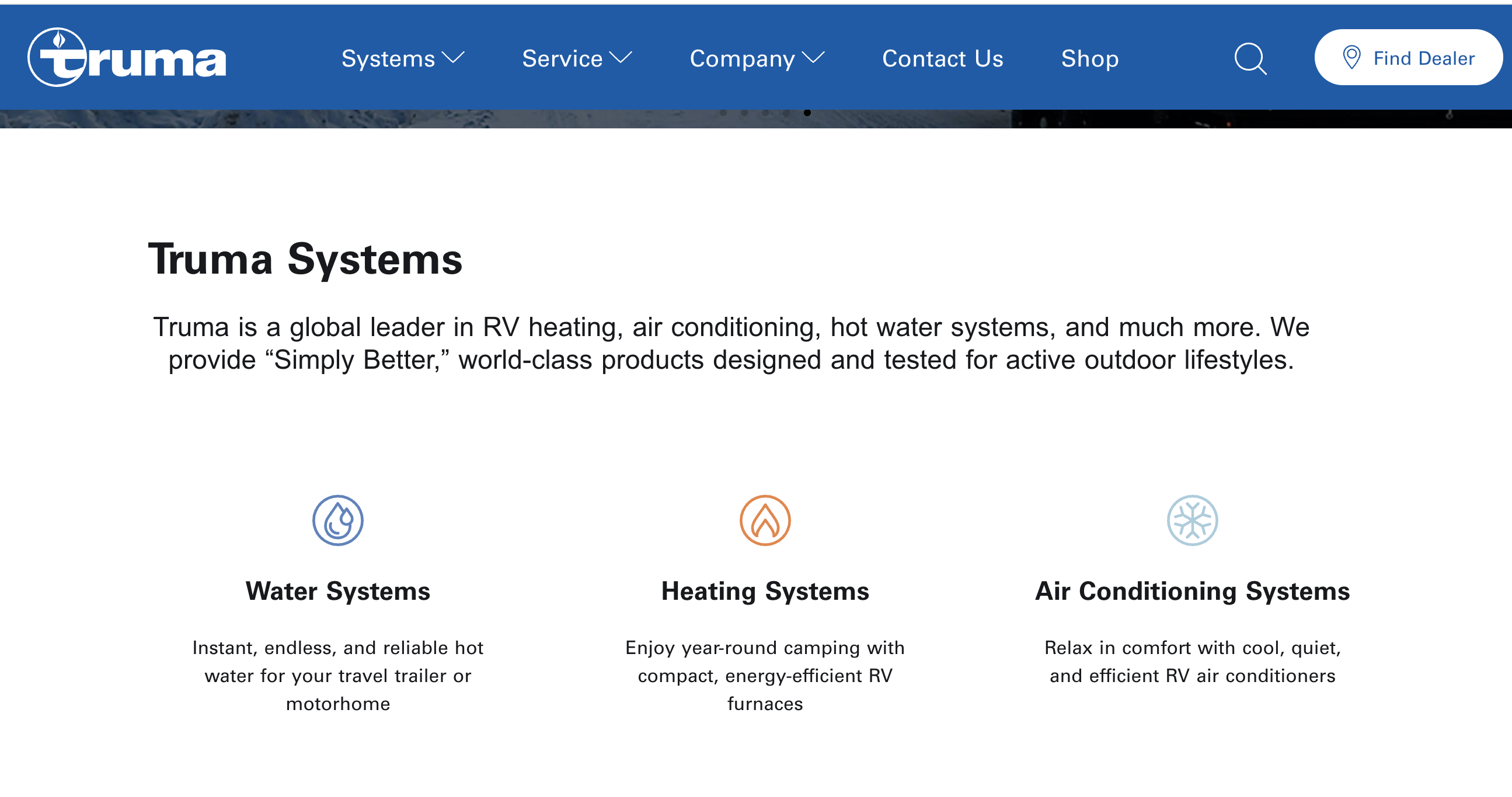Open the Air Conditioning Systems heading link
The image size is (1512, 797).
coord(1192,590)
